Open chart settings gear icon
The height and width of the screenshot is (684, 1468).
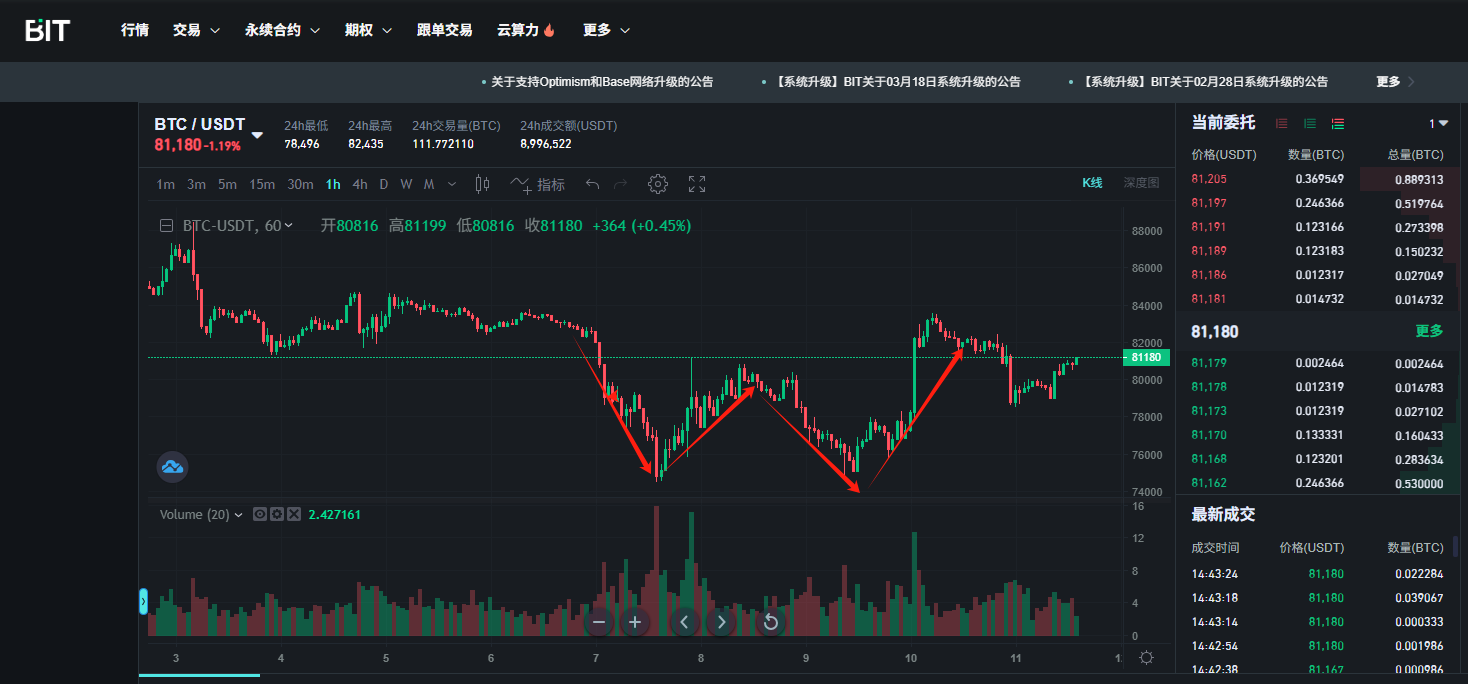click(x=657, y=184)
